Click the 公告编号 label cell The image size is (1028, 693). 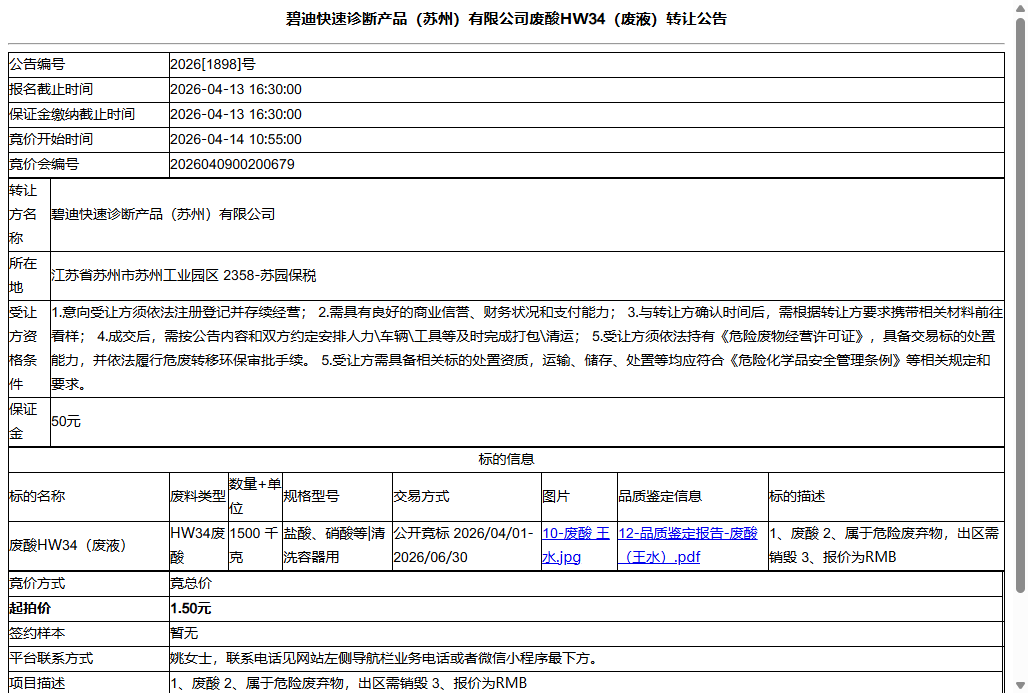[89, 65]
